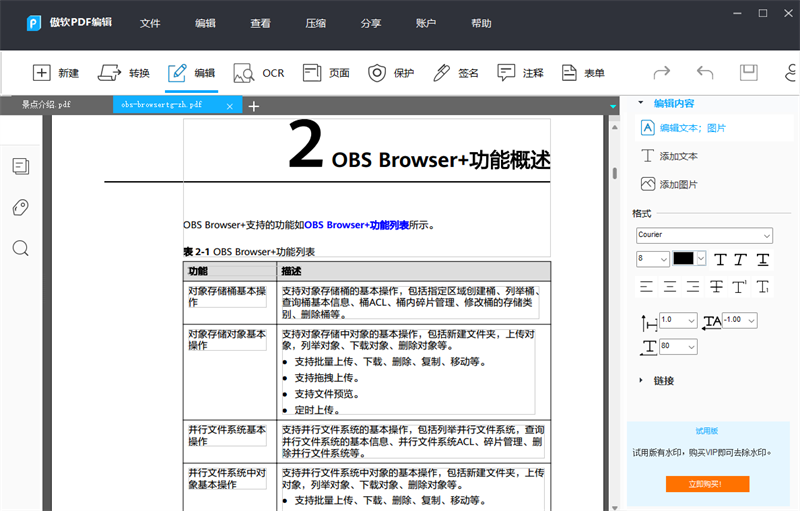
Task: Add a new tab with plus button
Action: [x=254, y=106]
